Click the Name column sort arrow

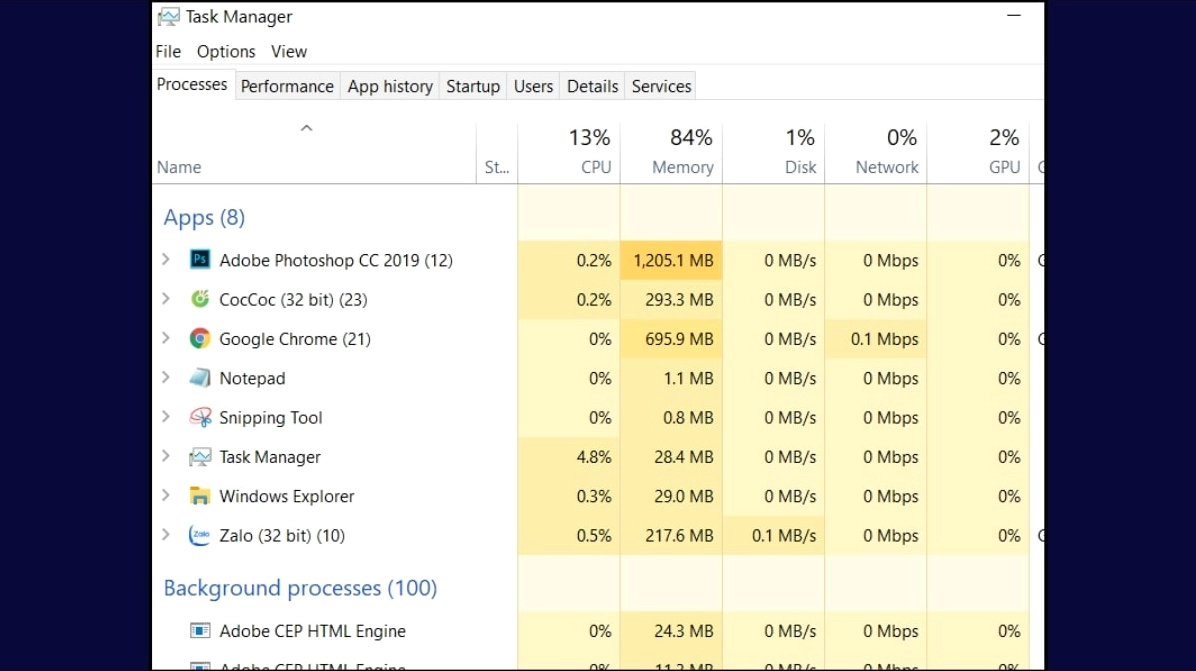pyautogui.click(x=306, y=128)
